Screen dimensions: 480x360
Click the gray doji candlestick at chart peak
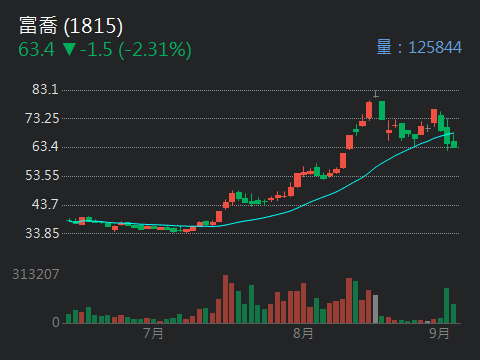376,95
